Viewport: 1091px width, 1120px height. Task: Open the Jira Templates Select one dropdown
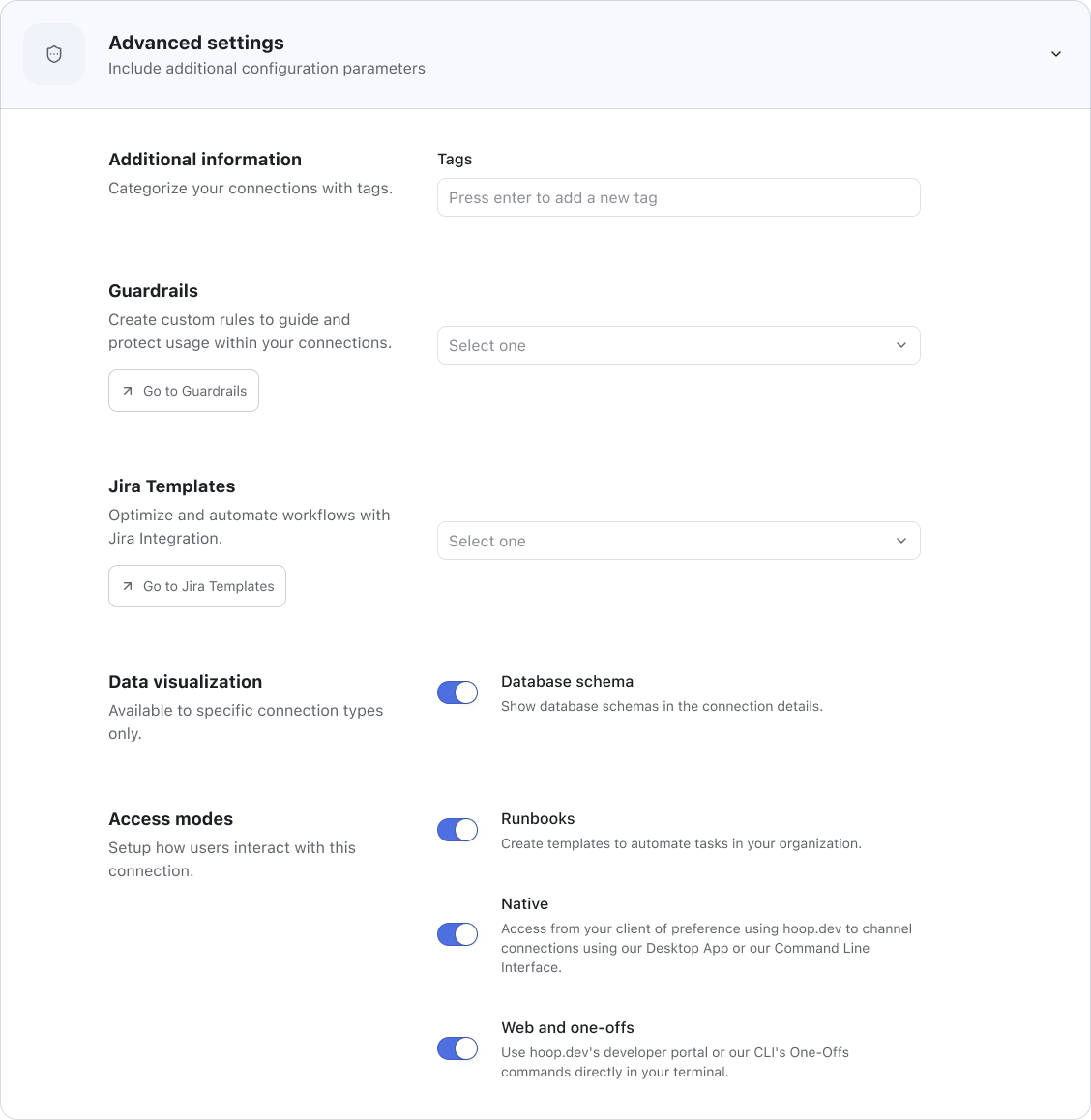[x=678, y=541]
